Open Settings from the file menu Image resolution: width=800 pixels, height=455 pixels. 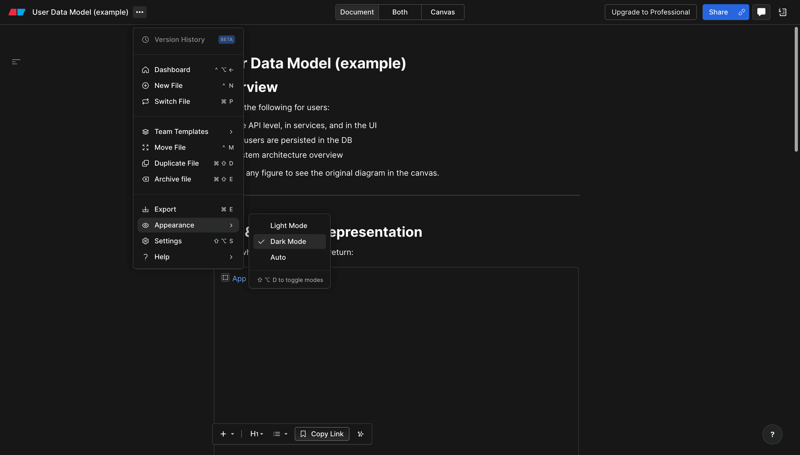click(x=188, y=241)
